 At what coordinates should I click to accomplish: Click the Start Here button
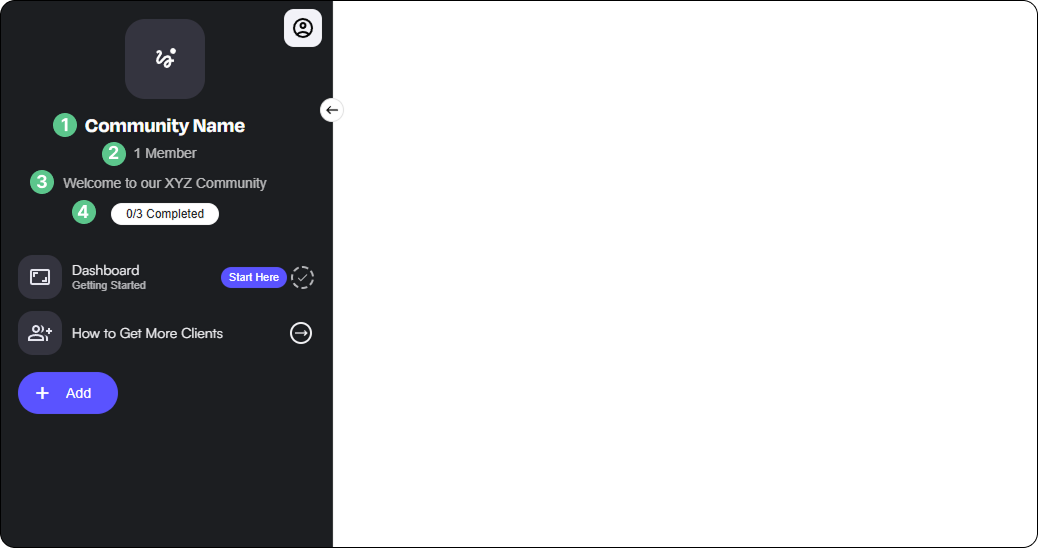pos(254,277)
